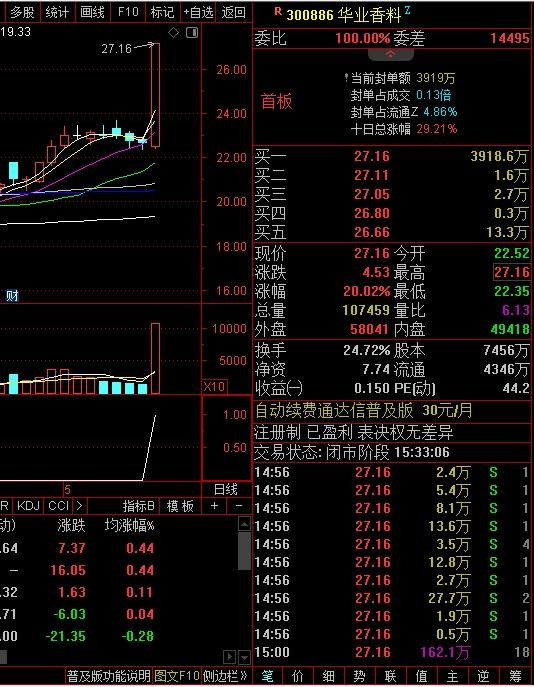Screen dimensions: 534x687
Task: Open 图文F10 link
Action: pyautogui.click(x=177, y=676)
